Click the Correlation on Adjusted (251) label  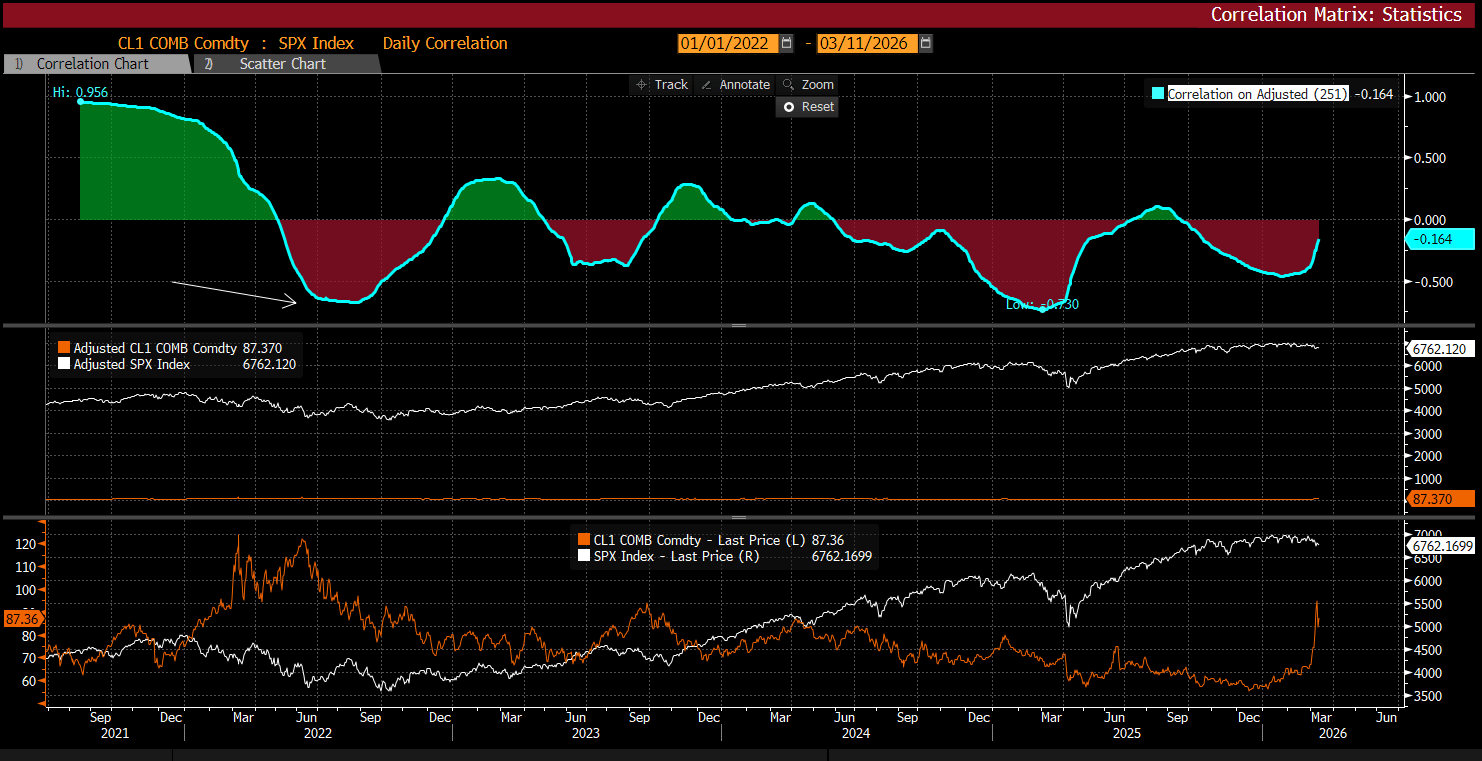tap(1258, 94)
